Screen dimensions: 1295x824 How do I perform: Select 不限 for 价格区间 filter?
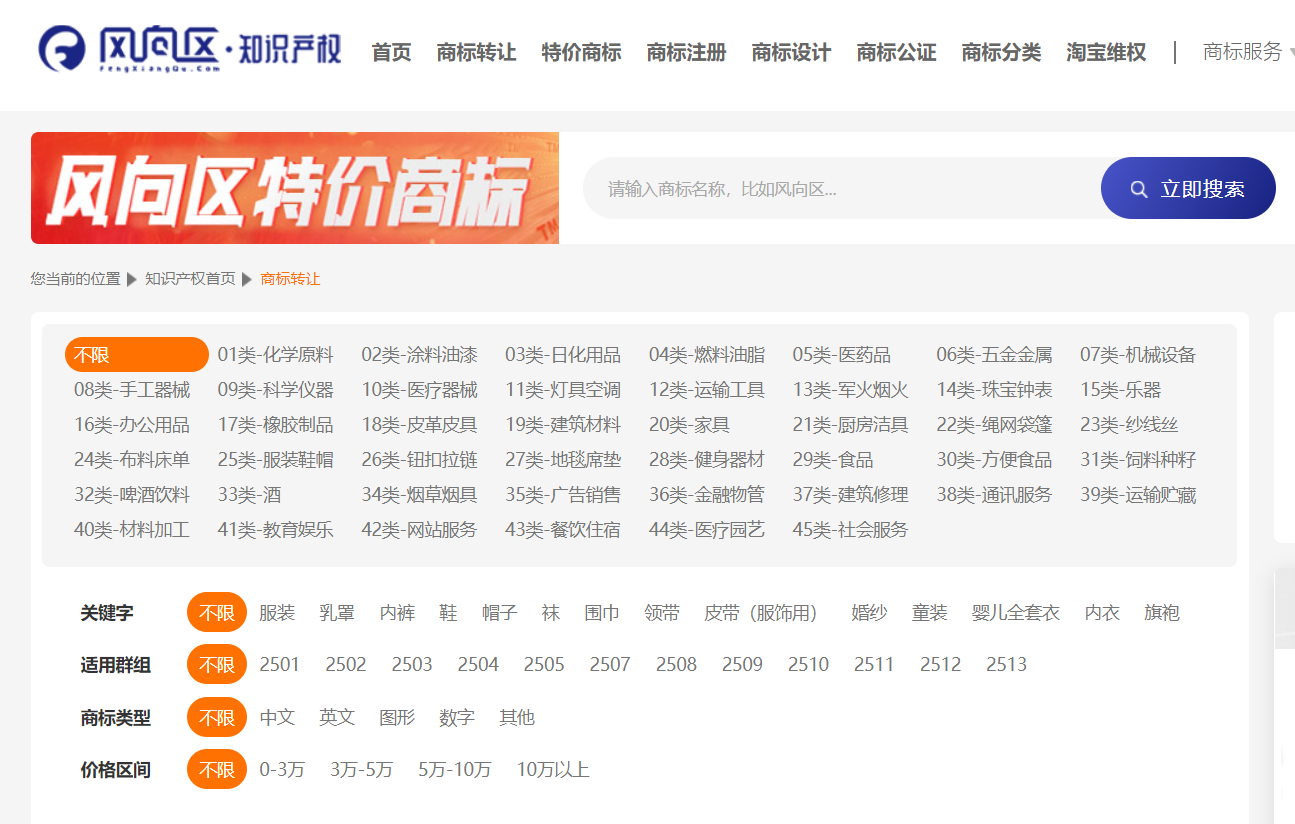217,769
